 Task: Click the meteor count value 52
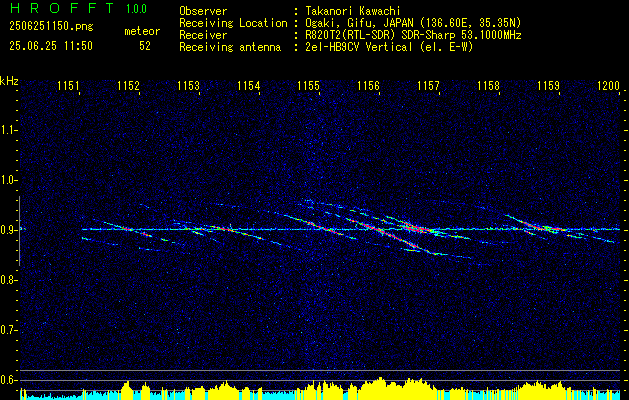pyautogui.click(x=145, y=46)
